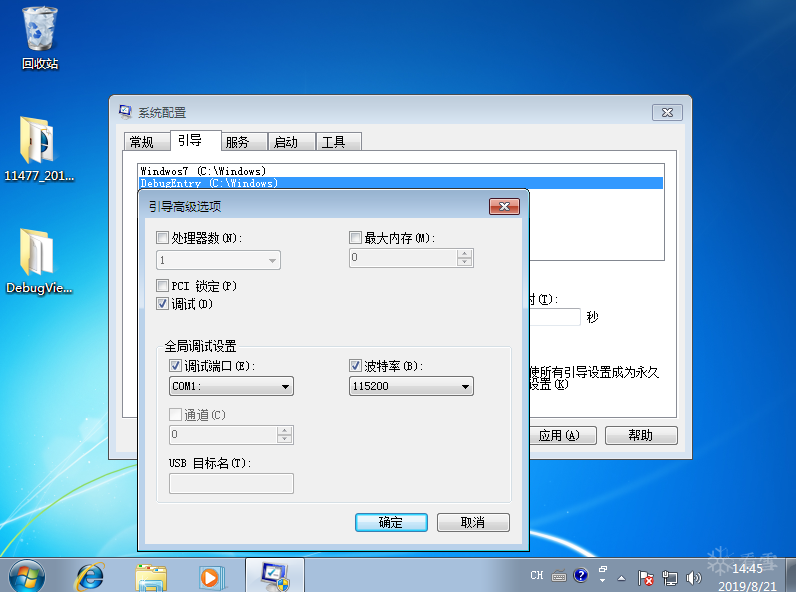Enable the maximum memory checkbox
The height and width of the screenshot is (592, 796).
click(x=355, y=237)
